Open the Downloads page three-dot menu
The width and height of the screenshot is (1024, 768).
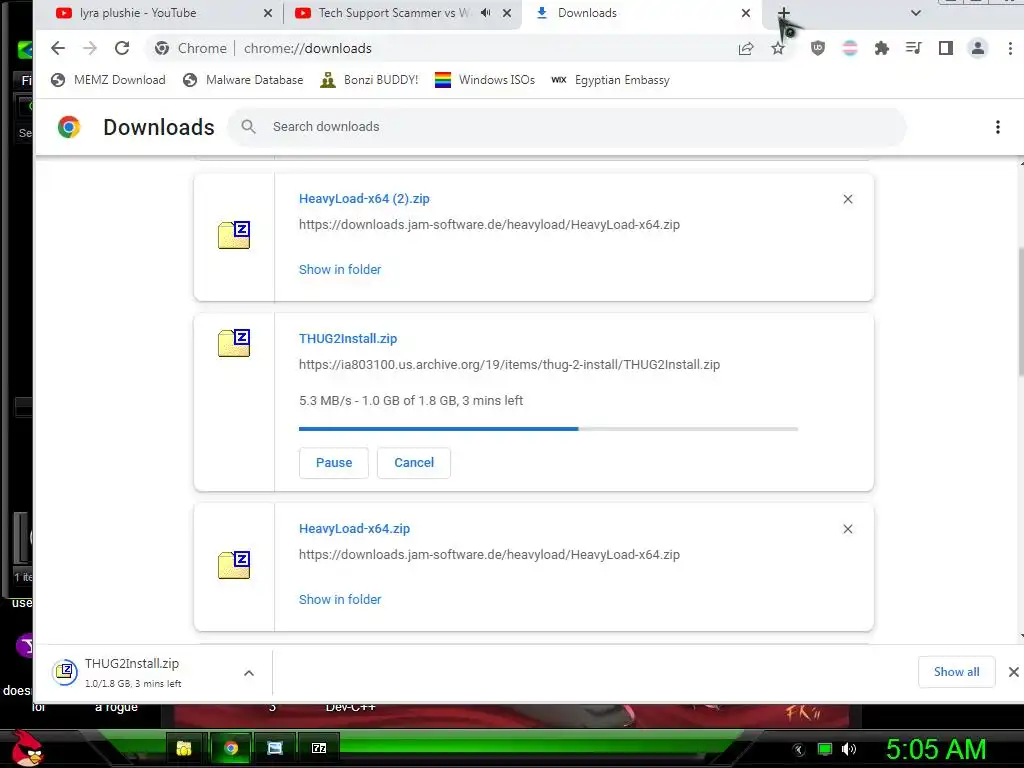[997, 127]
